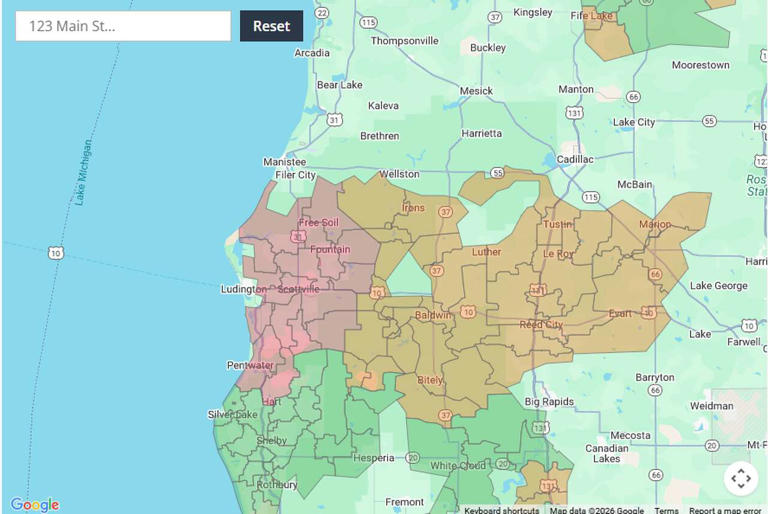The image size is (768, 514).
Task: Click the Evart label
Action: [x=620, y=314]
